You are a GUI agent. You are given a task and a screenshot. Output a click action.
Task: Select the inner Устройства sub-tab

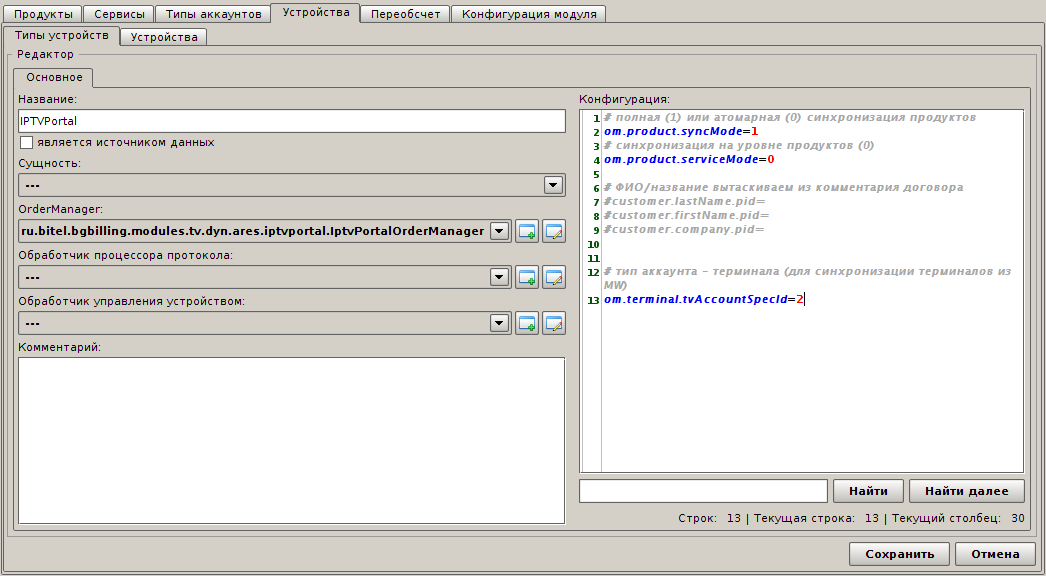tap(164, 37)
